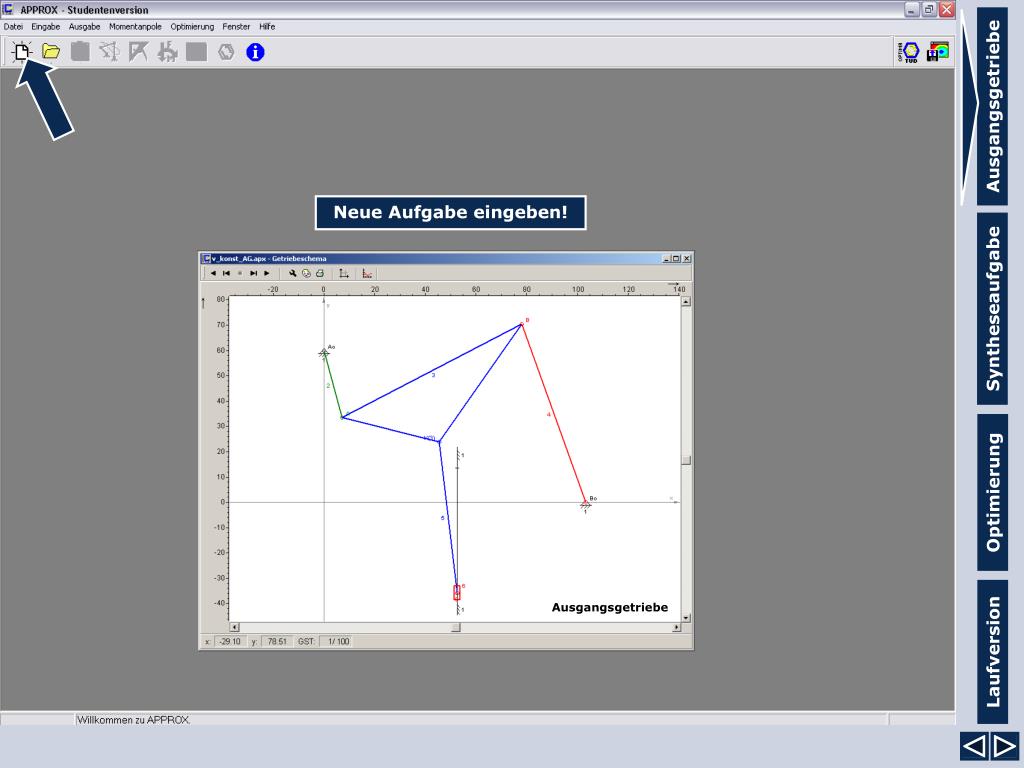Go to next slide with right triangle button
The width and height of the screenshot is (1024, 768).
[1004, 746]
